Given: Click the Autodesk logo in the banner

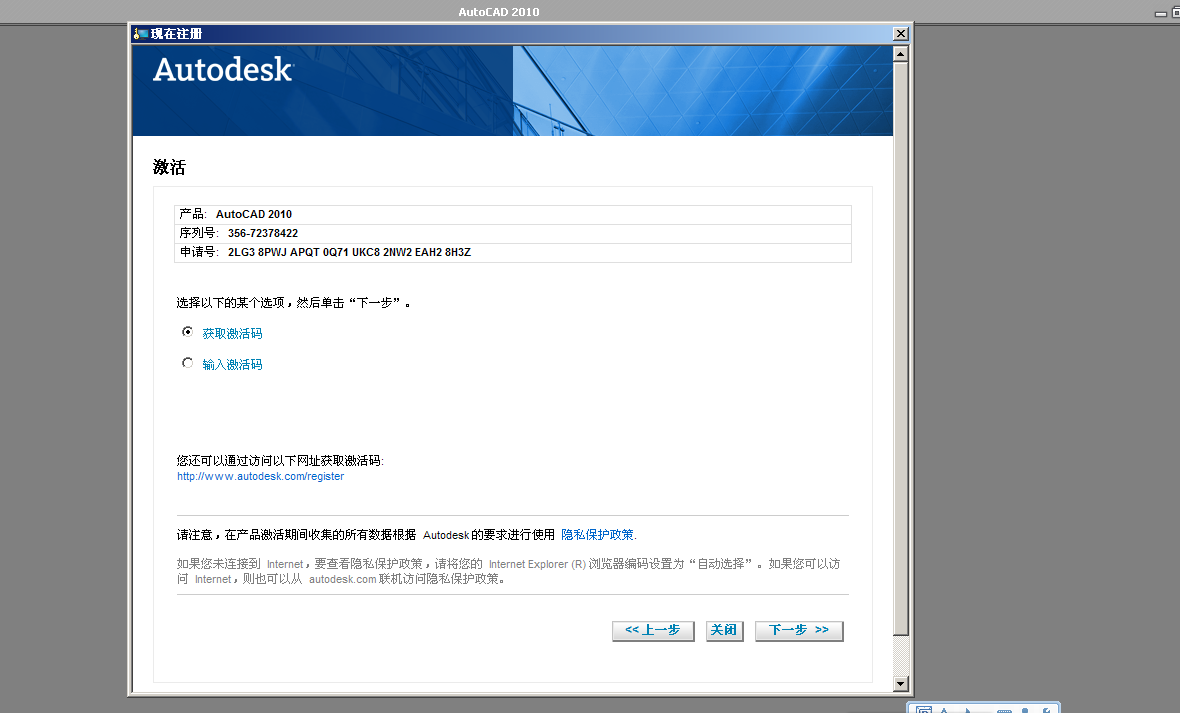Looking at the screenshot, I should click(x=223, y=70).
